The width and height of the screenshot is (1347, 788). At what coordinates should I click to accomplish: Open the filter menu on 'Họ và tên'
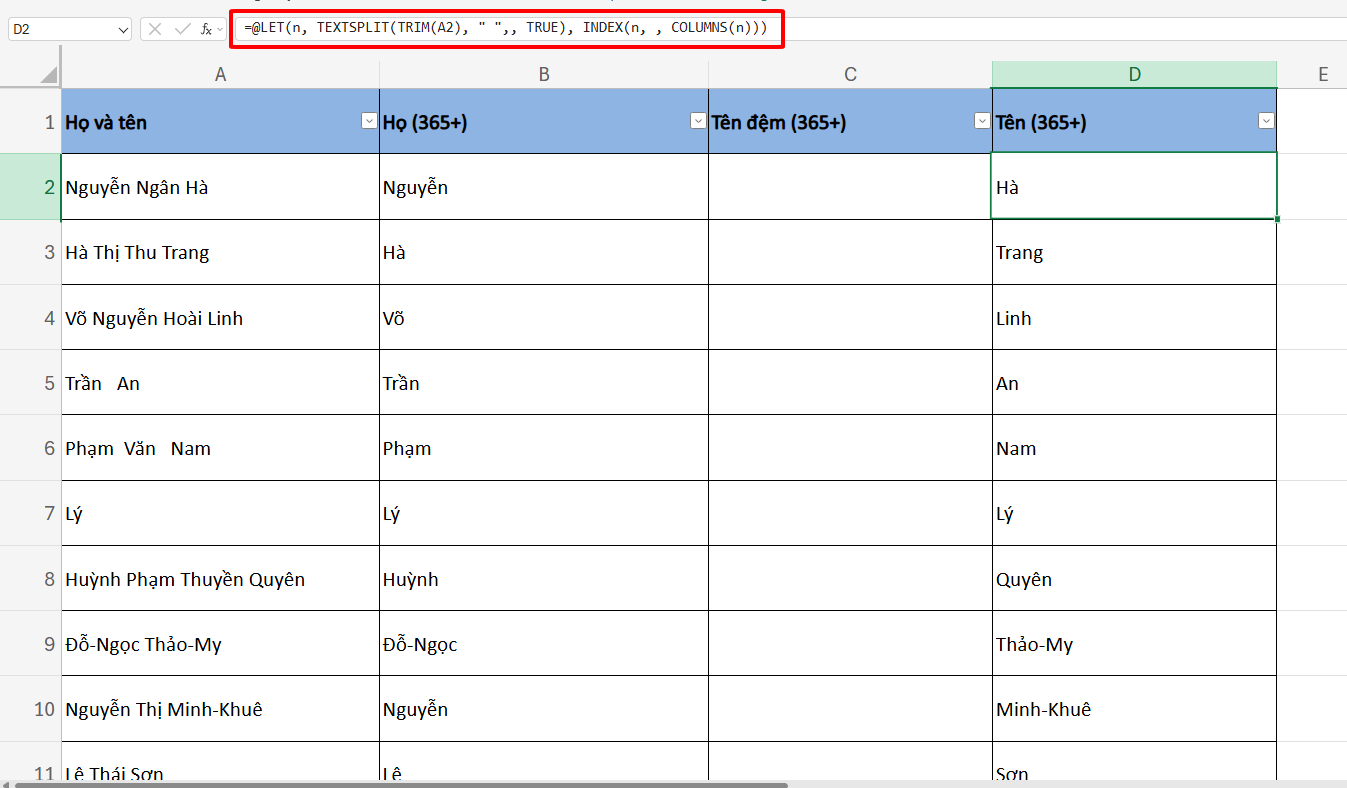pos(368,120)
